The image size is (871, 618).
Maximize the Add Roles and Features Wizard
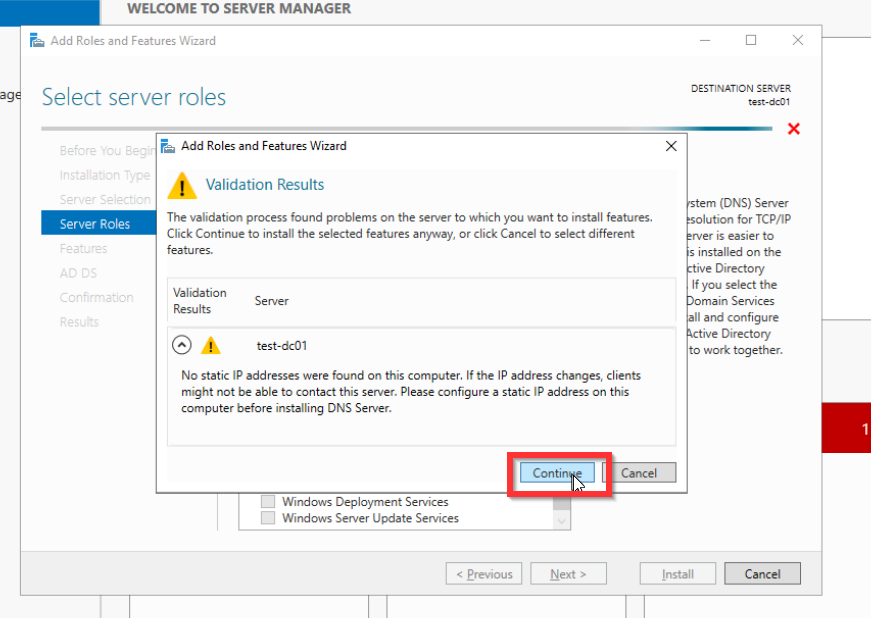[751, 41]
